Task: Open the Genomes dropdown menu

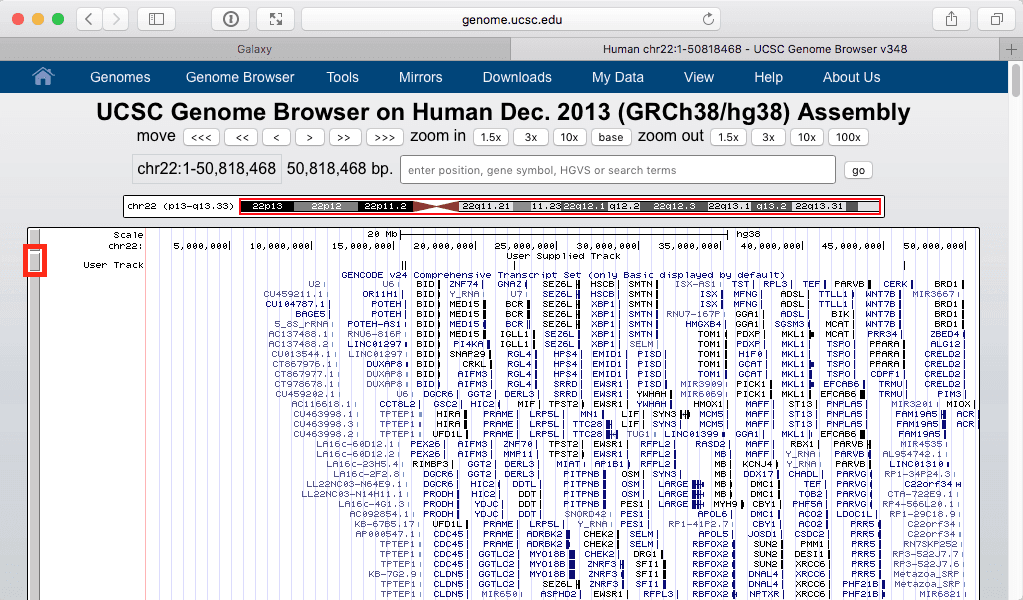Action: 120,77
